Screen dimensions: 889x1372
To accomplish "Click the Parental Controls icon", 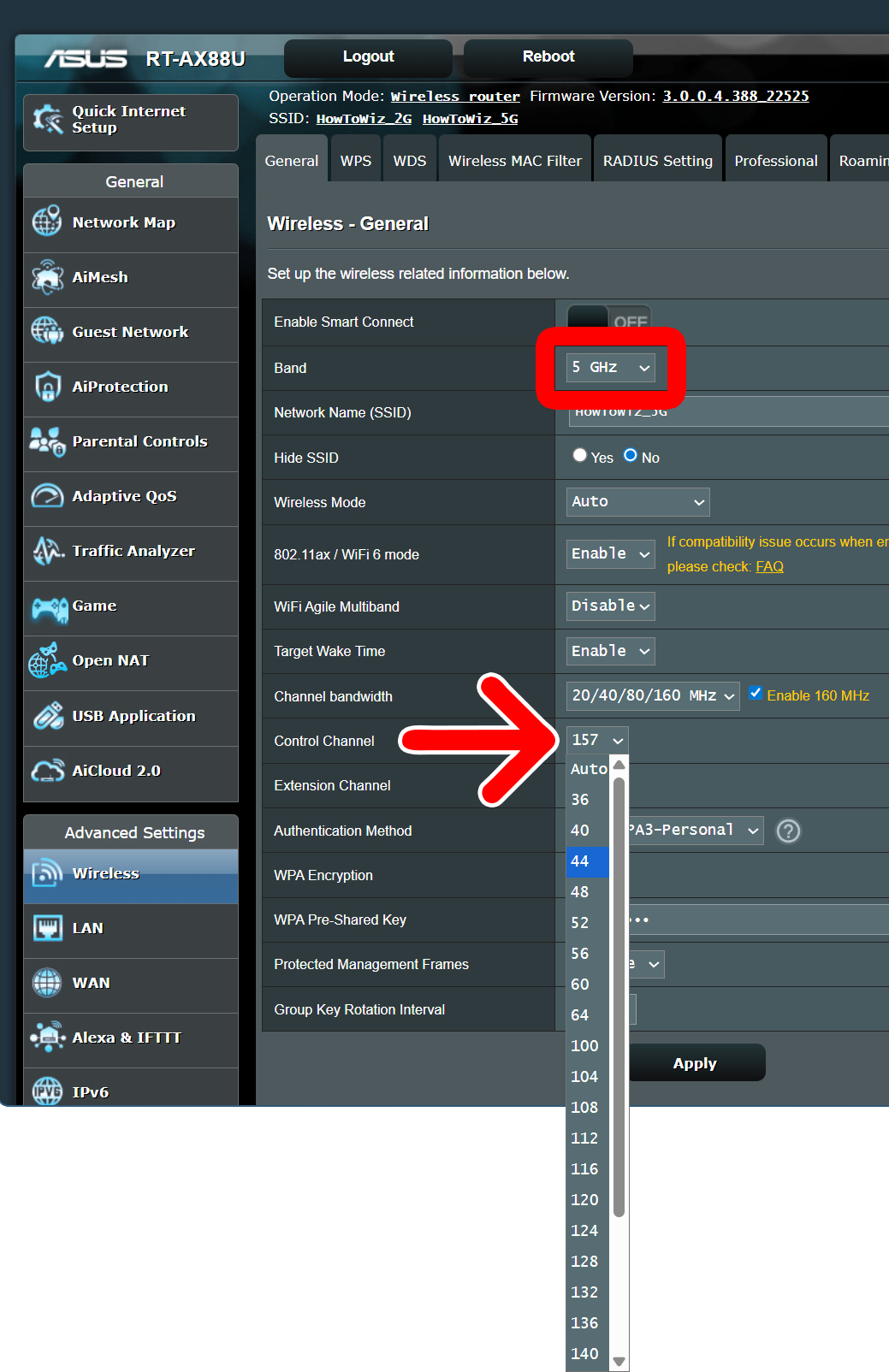I will (x=47, y=441).
